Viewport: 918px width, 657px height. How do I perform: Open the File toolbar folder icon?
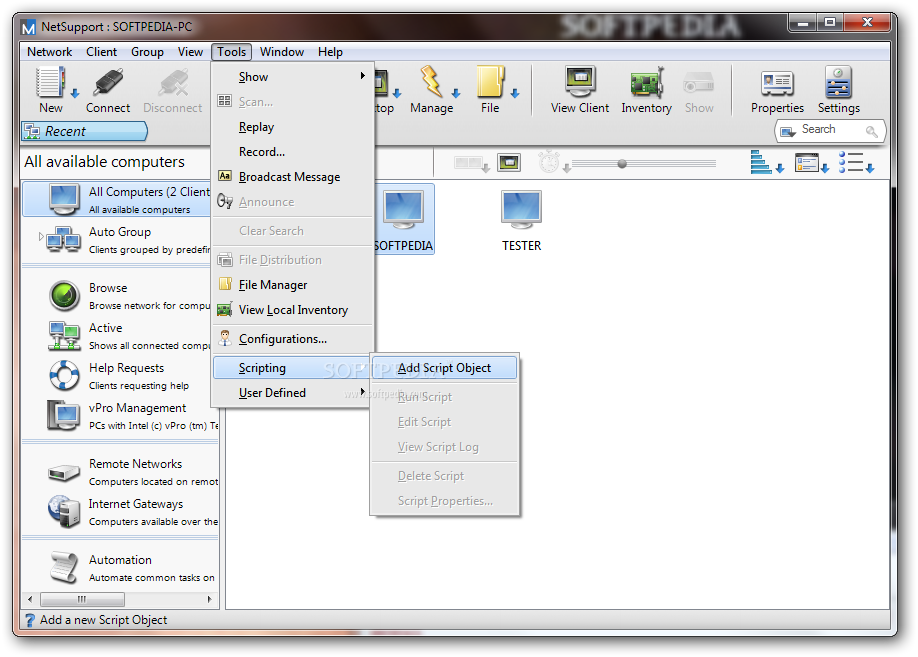pyautogui.click(x=490, y=82)
